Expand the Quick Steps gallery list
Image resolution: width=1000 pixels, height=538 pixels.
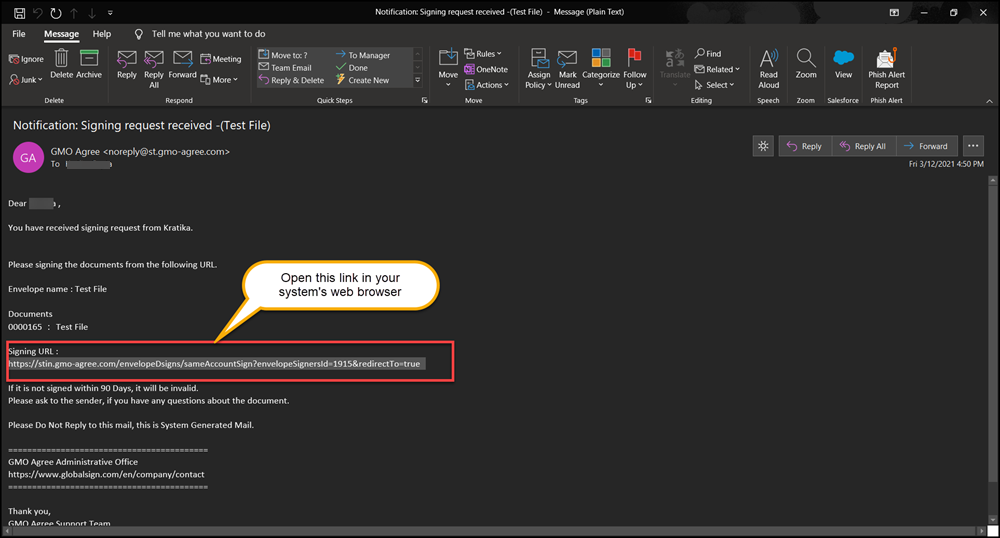click(418, 80)
